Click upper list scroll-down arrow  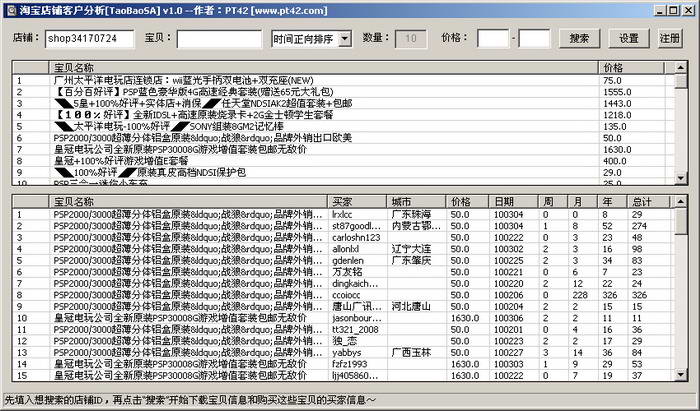(x=681, y=179)
